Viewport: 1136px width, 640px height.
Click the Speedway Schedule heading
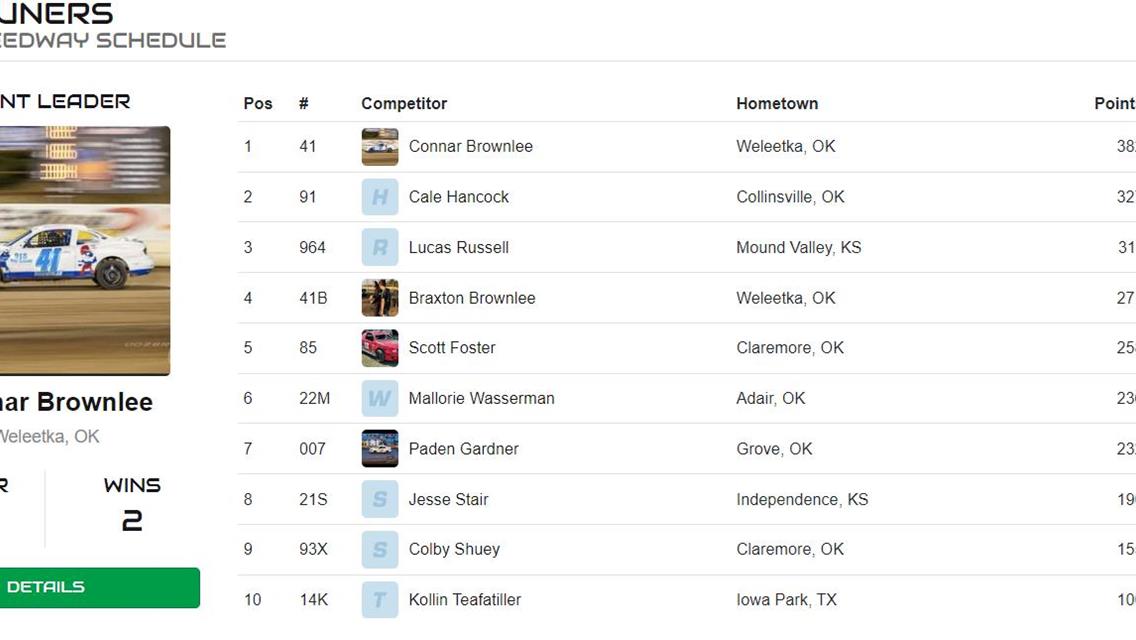112,41
